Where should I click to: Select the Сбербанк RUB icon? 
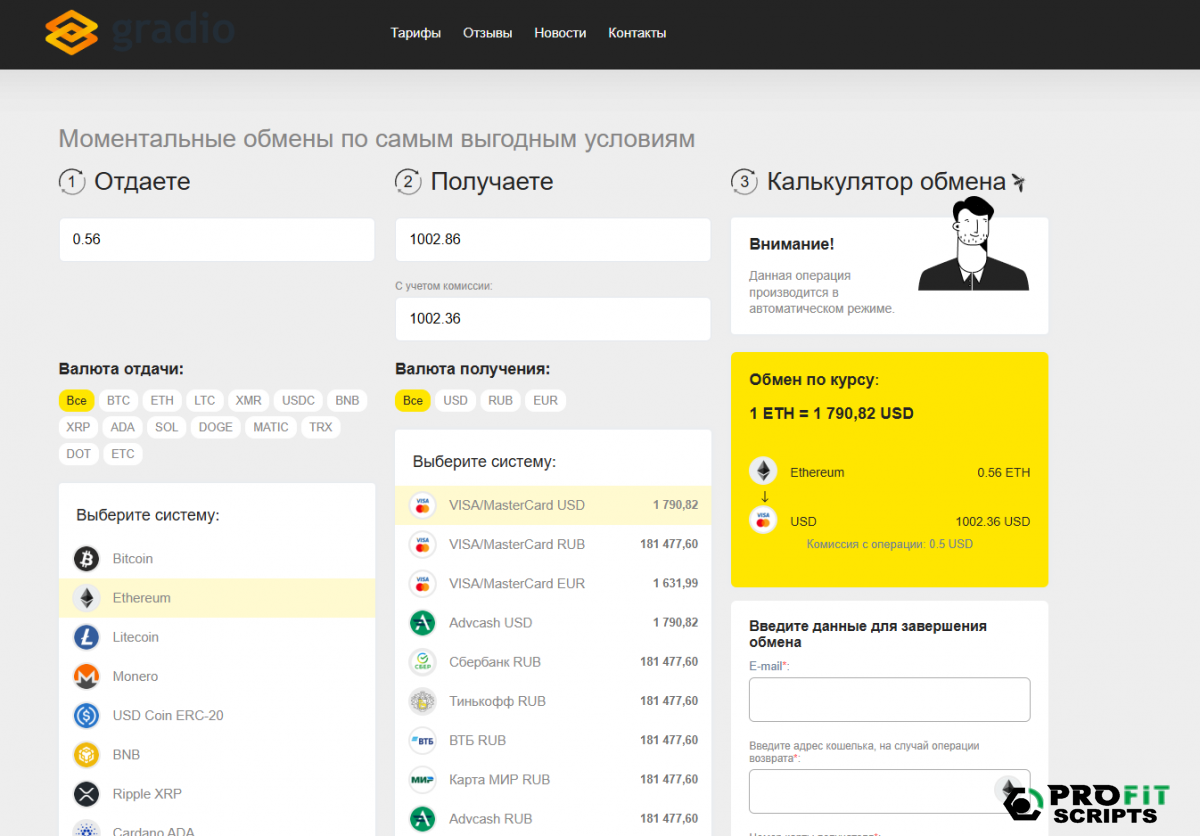[423, 662]
